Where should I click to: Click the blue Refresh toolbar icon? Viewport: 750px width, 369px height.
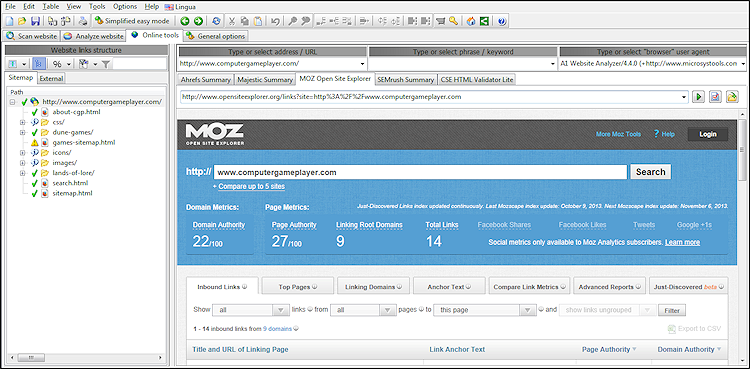(x=217, y=21)
